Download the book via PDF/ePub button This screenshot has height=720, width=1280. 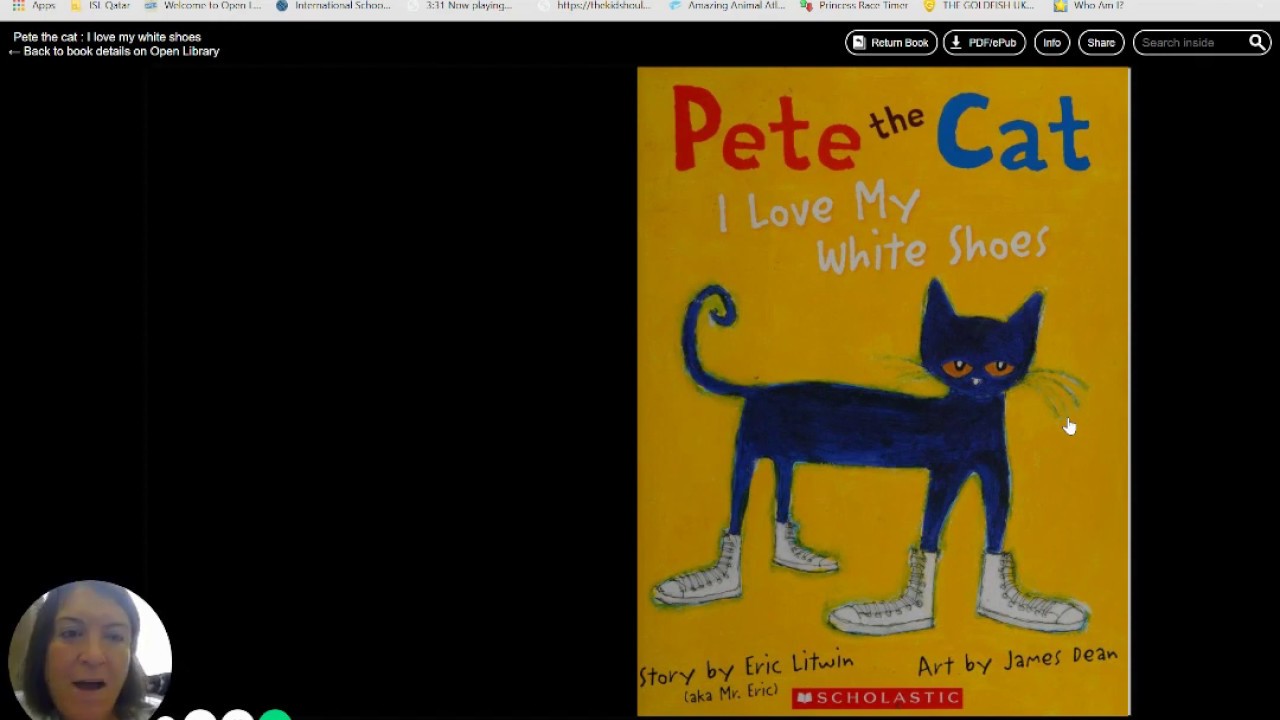(x=984, y=42)
